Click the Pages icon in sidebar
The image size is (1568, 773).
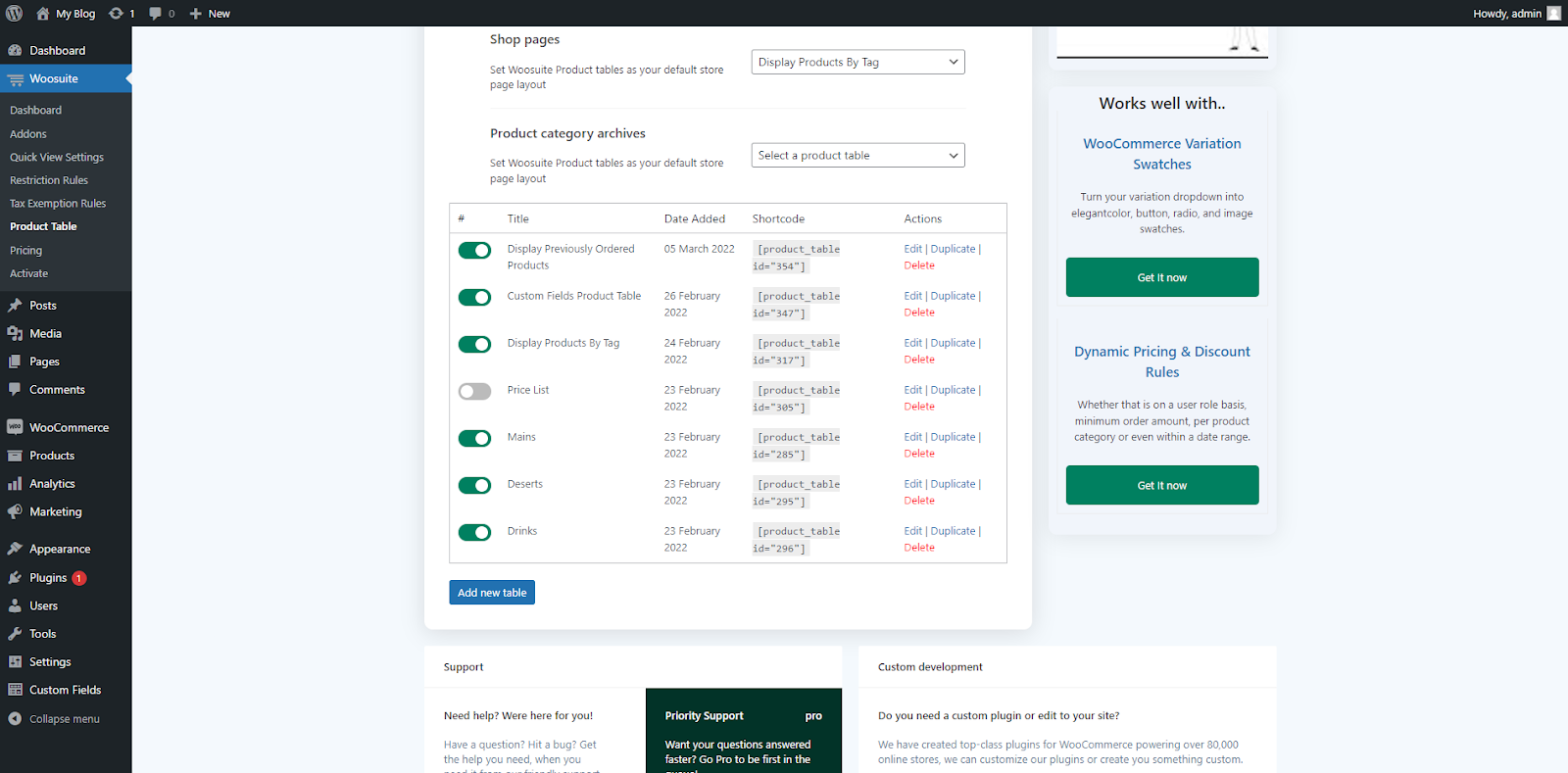[15, 362]
